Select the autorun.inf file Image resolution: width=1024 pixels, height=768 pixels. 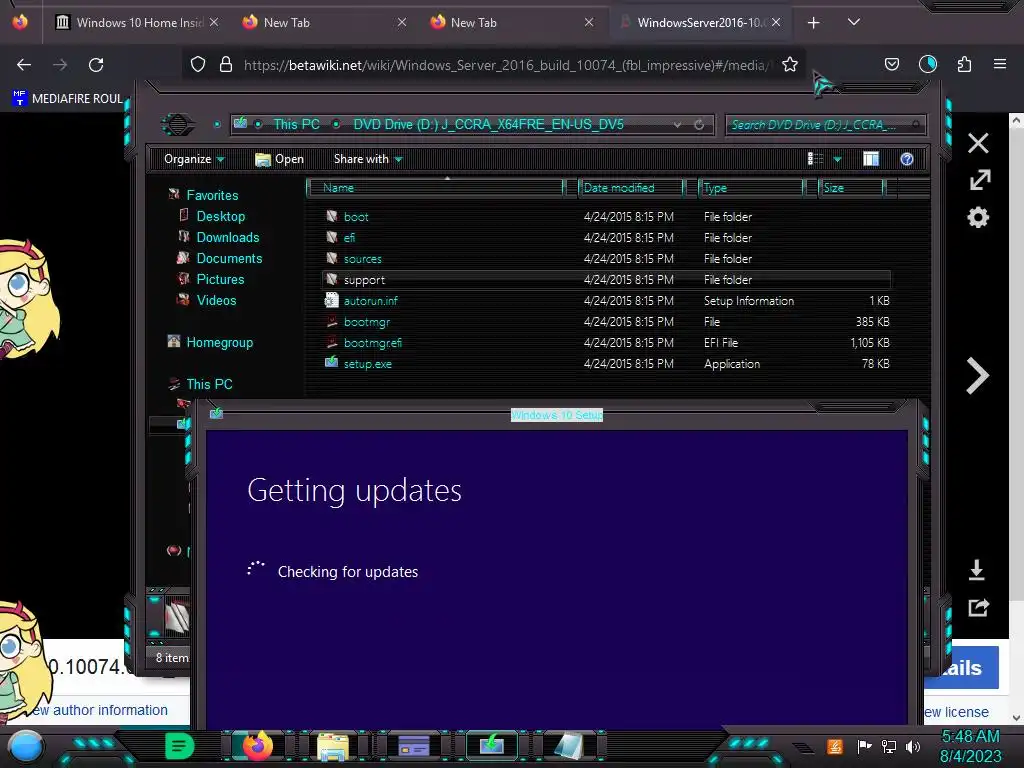370,300
